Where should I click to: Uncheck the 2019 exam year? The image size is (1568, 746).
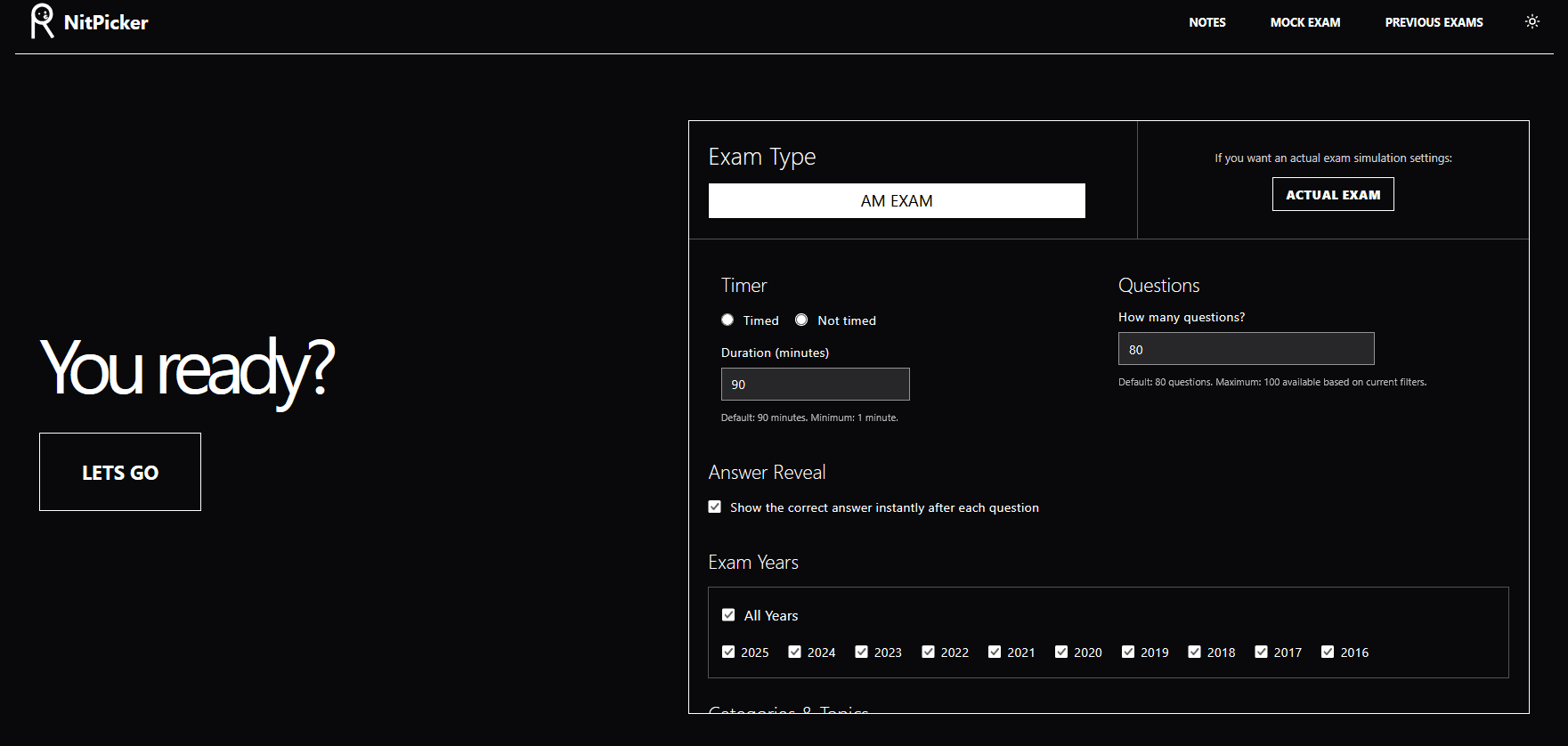tap(1128, 652)
